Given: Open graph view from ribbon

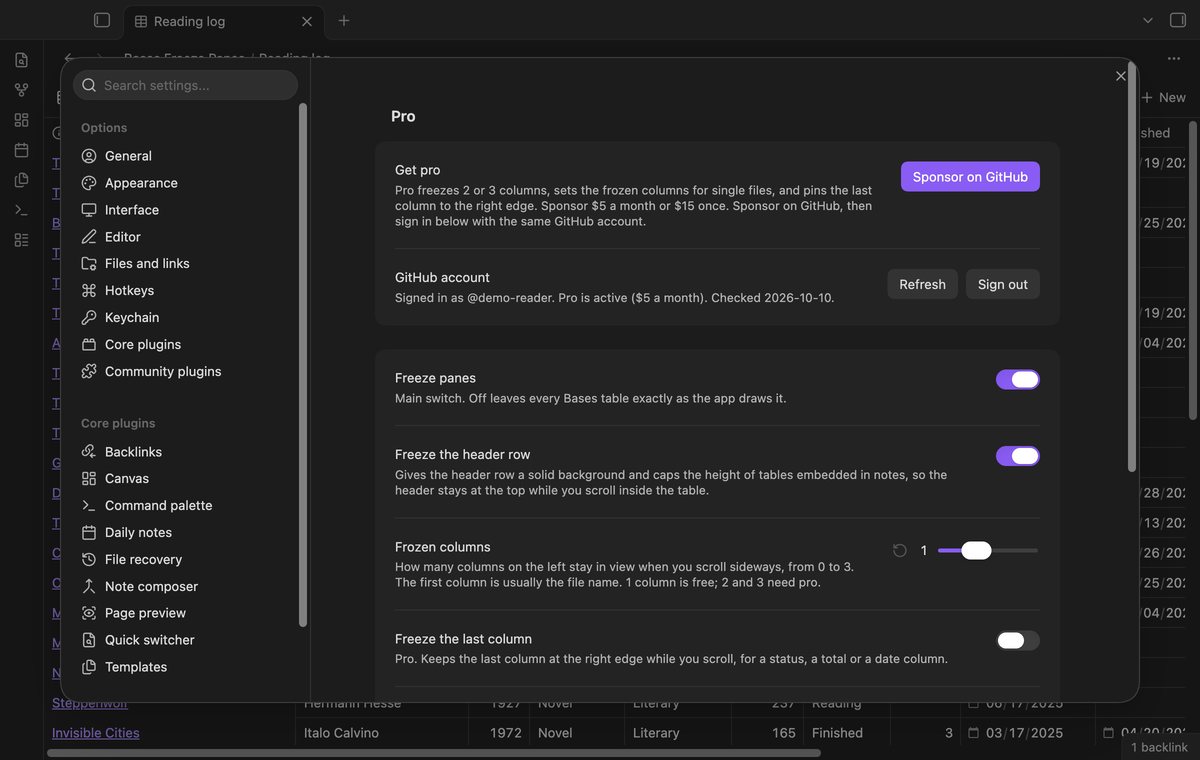Looking at the screenshot, I should point(21,90).
